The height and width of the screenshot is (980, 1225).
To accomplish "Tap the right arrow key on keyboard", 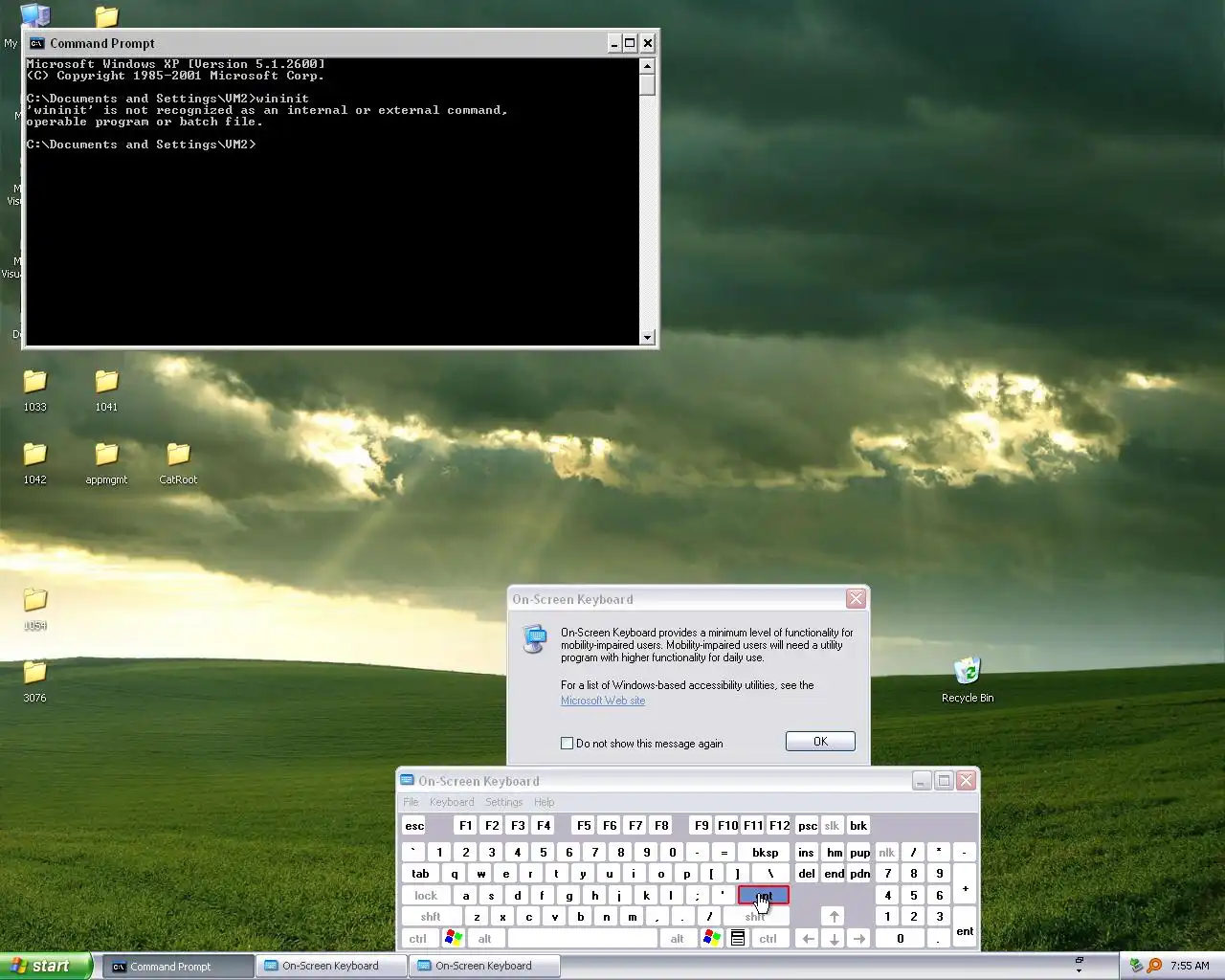I will pos(859,939).
